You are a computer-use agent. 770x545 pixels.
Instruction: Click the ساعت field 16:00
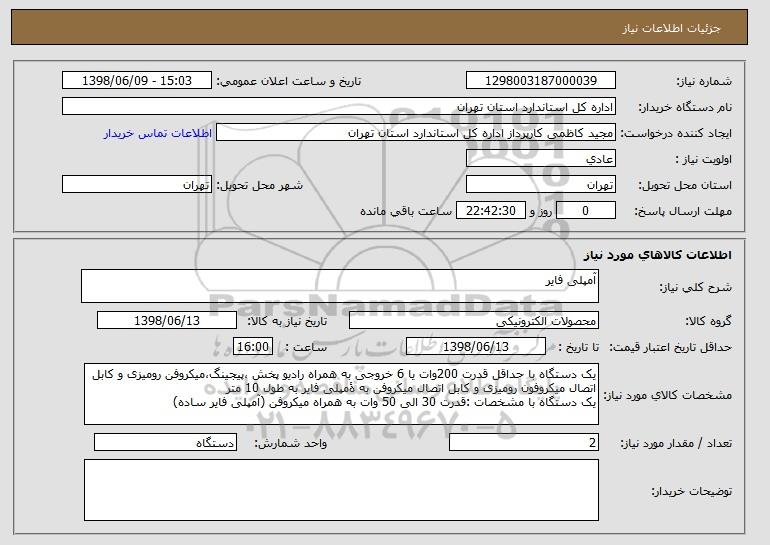[253, 347]
